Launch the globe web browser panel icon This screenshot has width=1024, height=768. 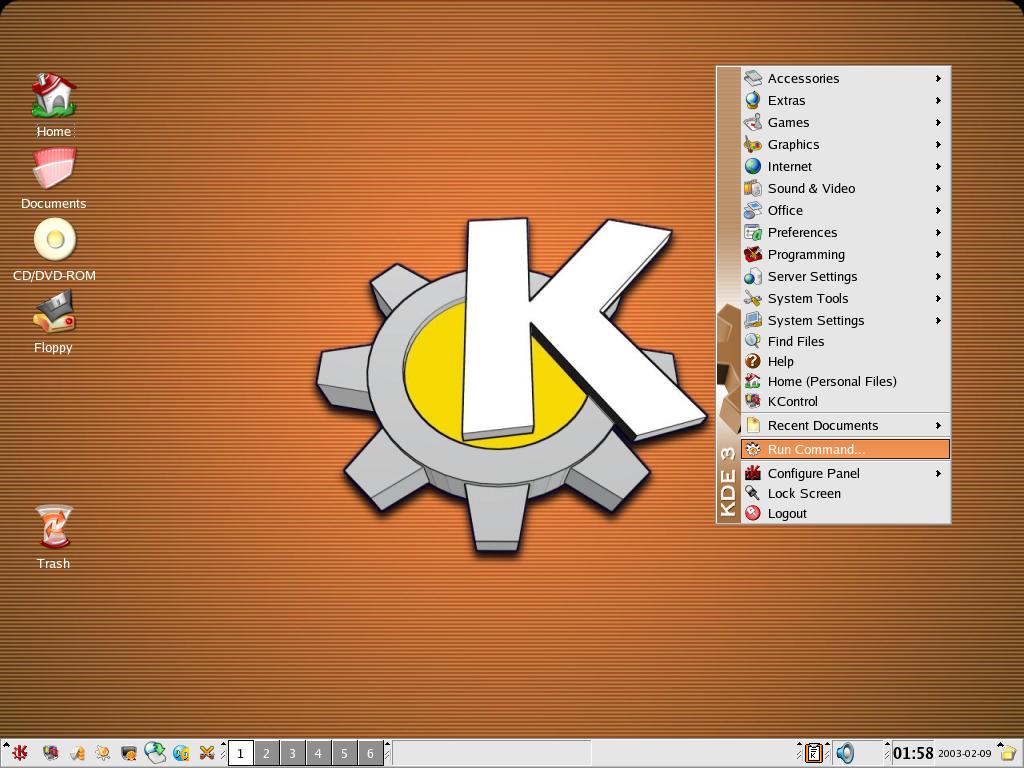point(155,753)
